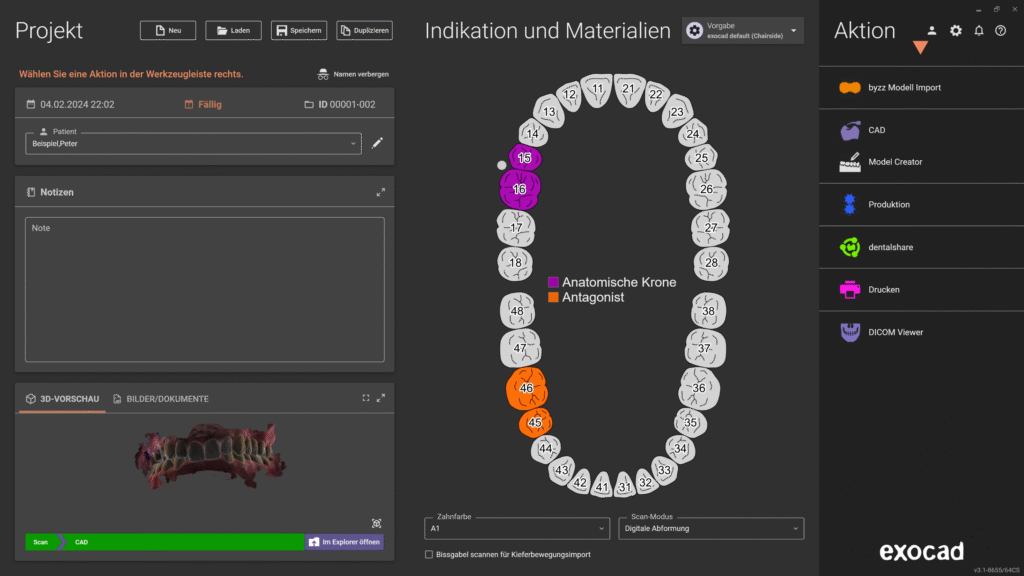Viewport: 1024px width, 576px height.
Task: Switch to the BILDER/DOKUMENTE tab
Action: (x=161, y=399)
